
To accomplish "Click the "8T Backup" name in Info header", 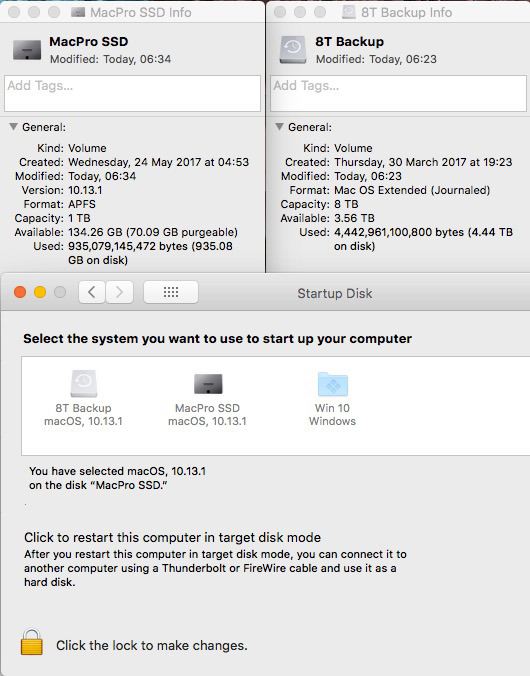I will pyautogui.click(x=349, y=41).
